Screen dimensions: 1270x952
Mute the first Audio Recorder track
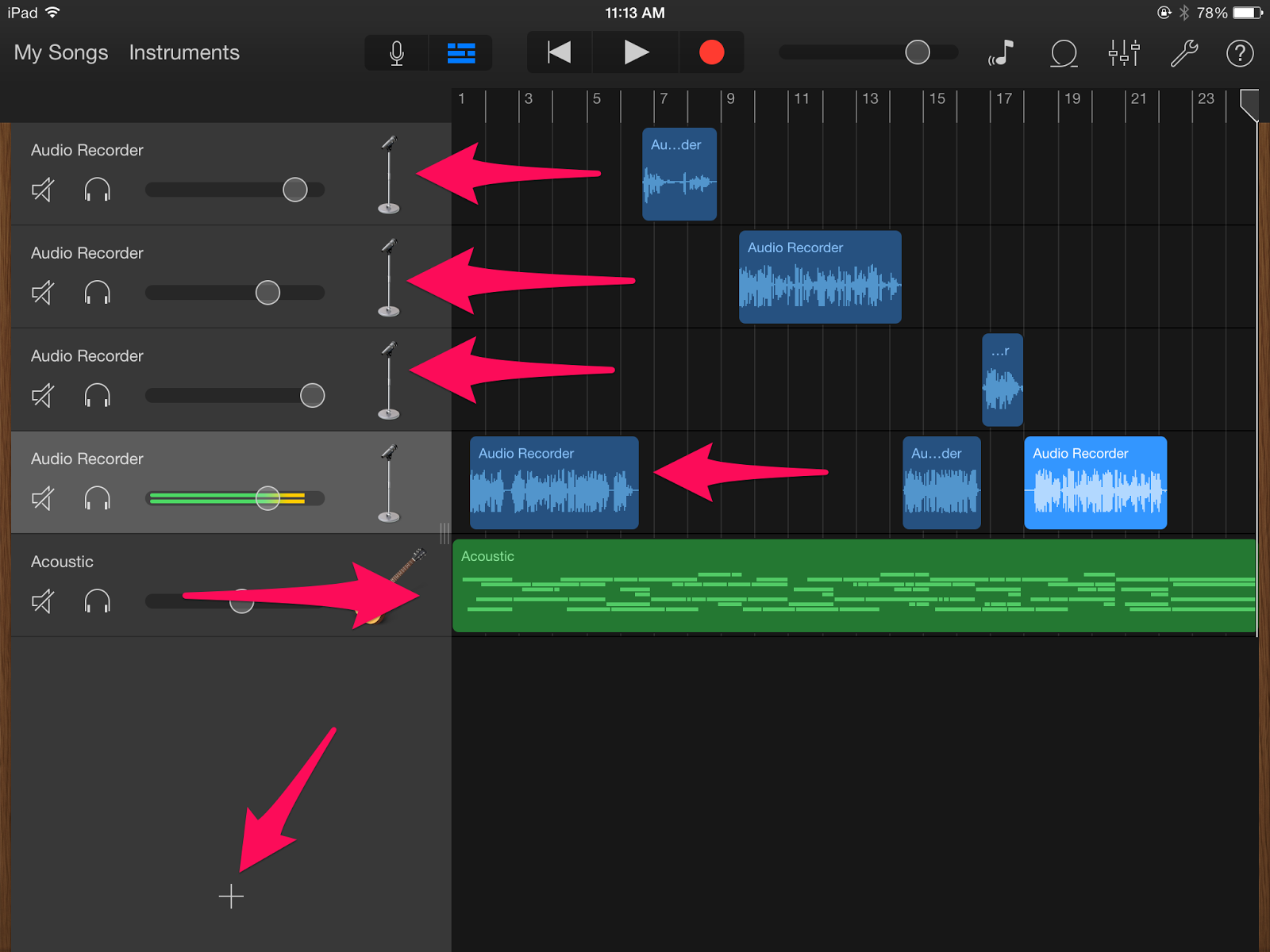[x=43, y=190]
